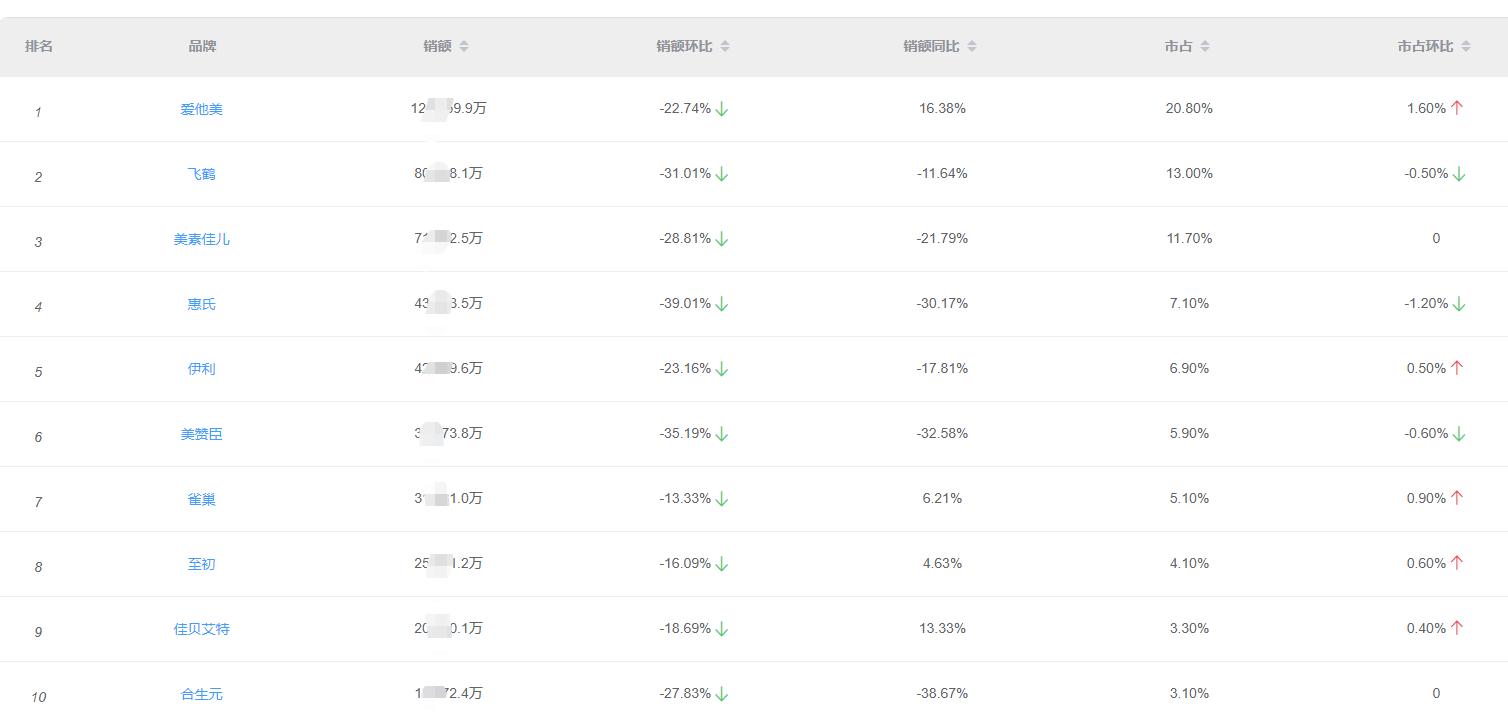Open the 伊利 brand link
The image size is (1508, 716).
(201, 369)
